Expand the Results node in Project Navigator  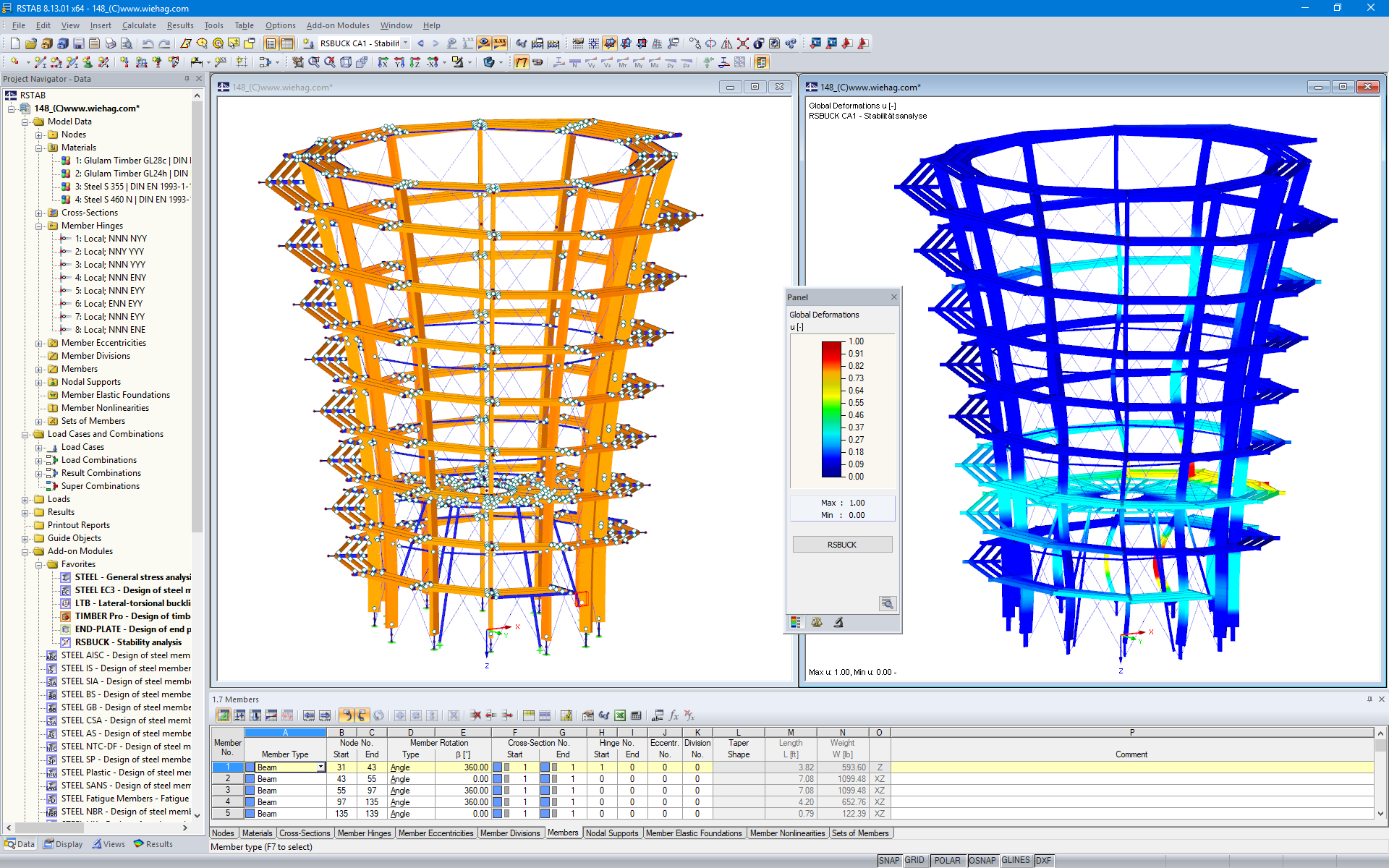[x=25, y=511]
